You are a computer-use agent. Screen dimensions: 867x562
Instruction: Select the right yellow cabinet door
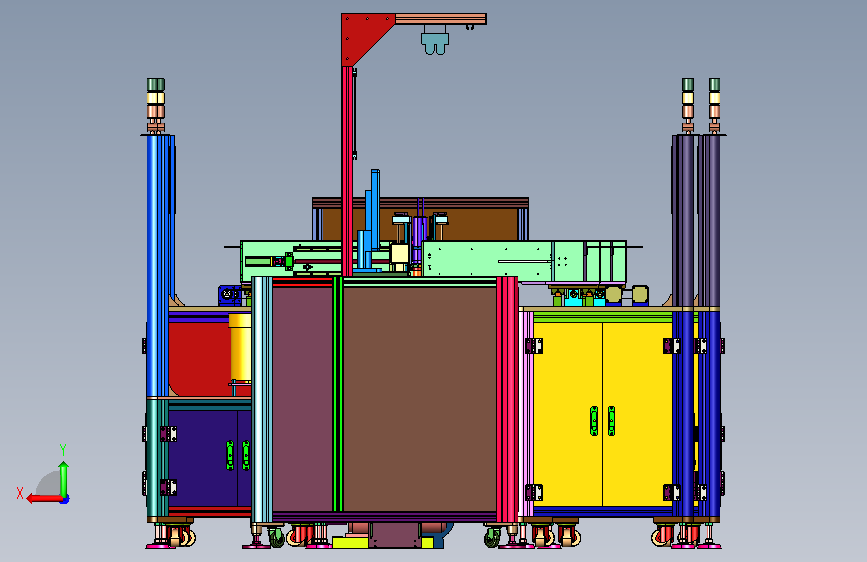coord(637,414)
